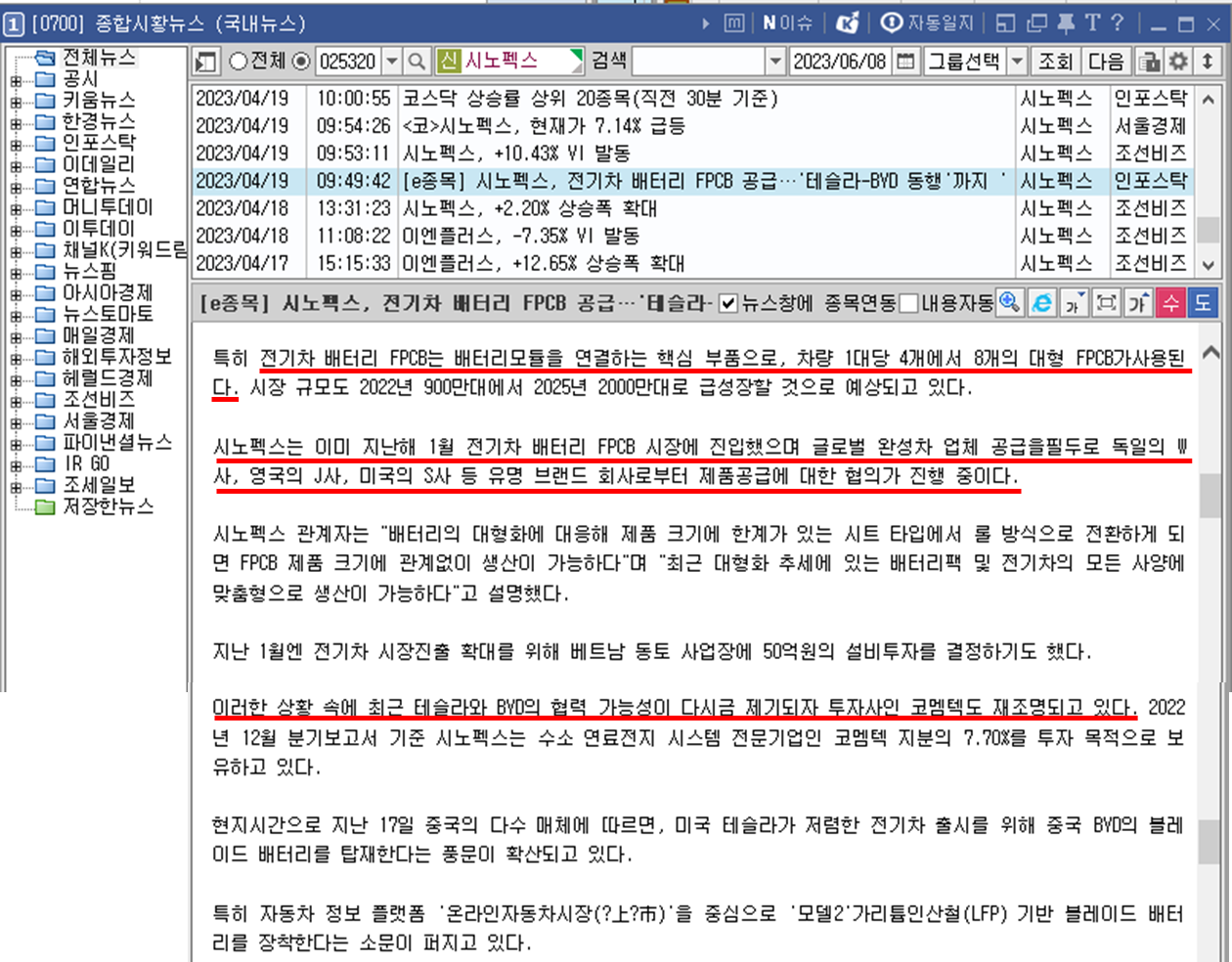Click the news list scrollbar down arrow
The height and width of the screenshot is (962, 1232).
pyautogui.click(x=1209, y=265)
